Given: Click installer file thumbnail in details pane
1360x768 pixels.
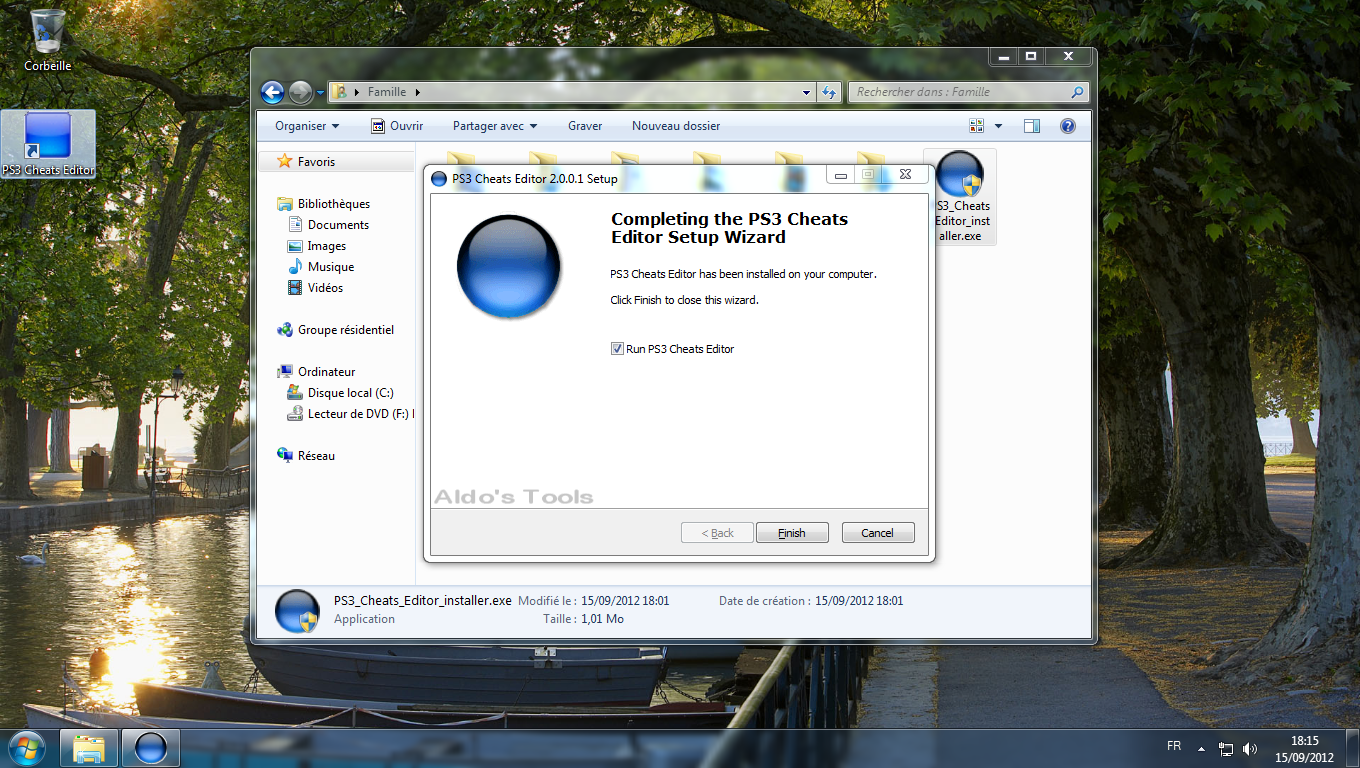Looking at the screenshot, I should coord(297,611).
